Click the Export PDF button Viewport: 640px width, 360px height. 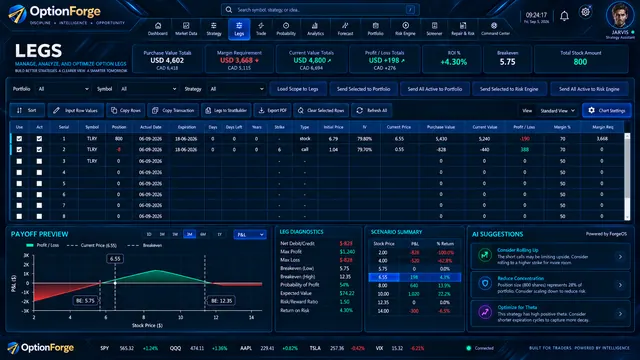click(273, 110)
